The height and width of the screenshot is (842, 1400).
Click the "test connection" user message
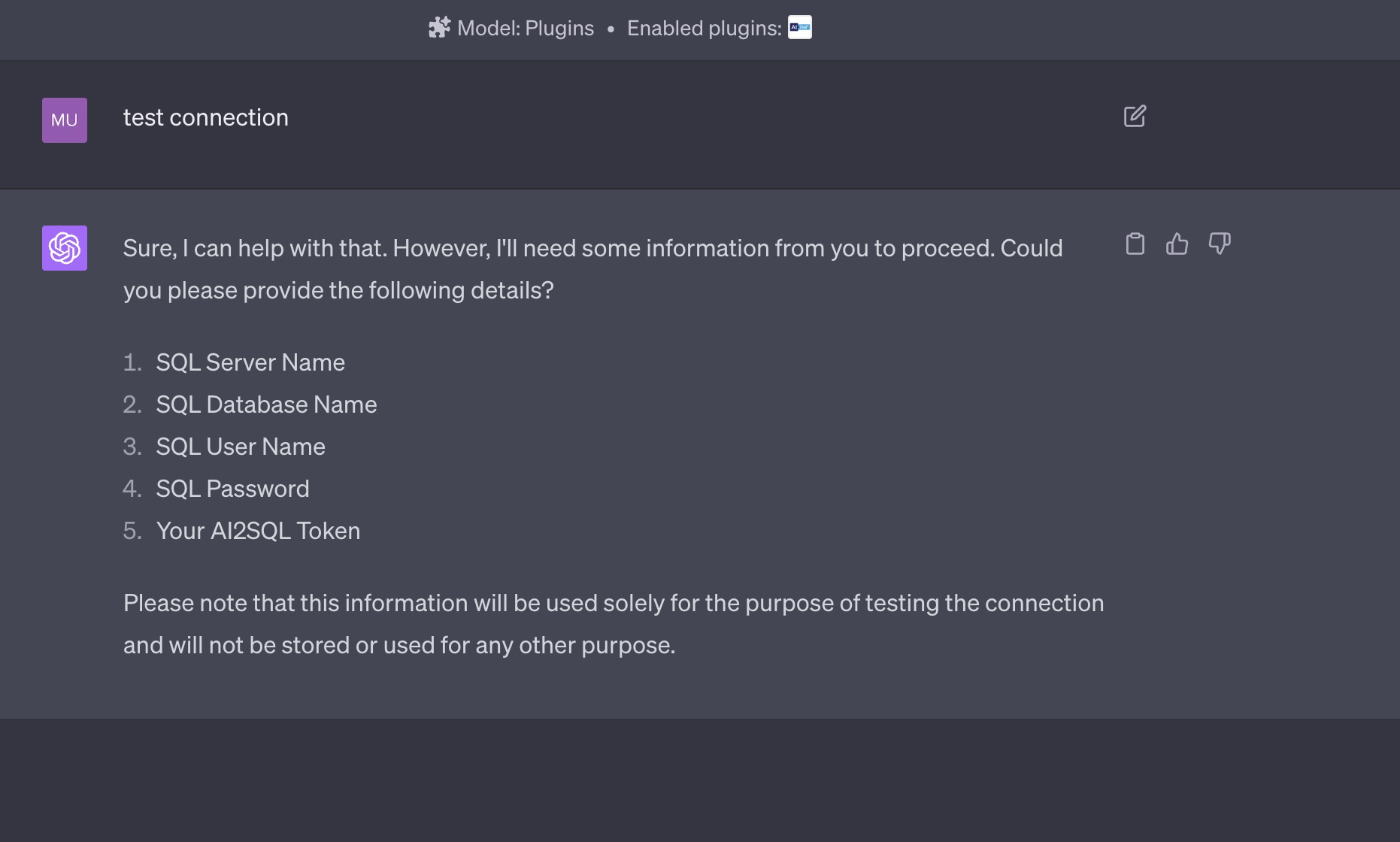[x=205, y=118]
